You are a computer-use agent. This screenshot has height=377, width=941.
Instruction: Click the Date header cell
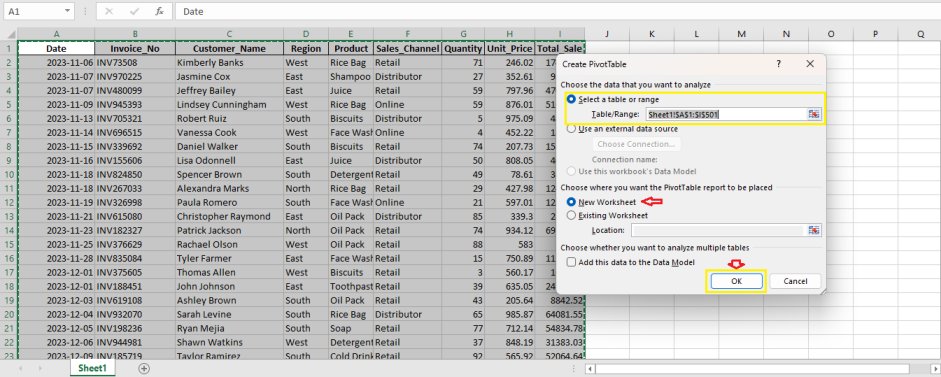[x=56, y=49]
